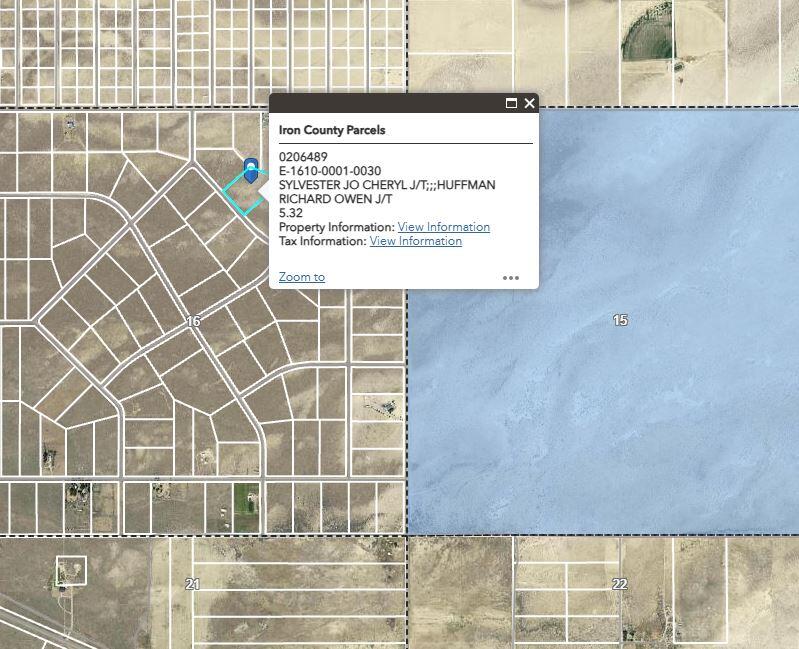
Task: Select the white-outlined square parcel near section 21
Action: pos(71,570)
